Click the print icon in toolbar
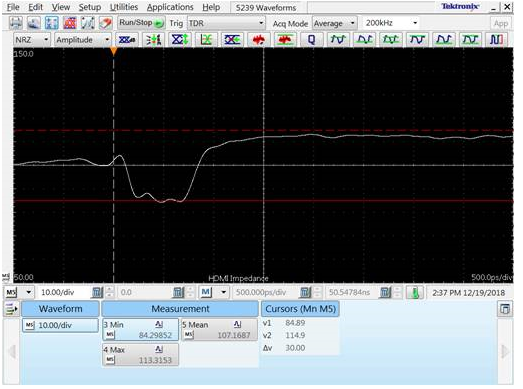Screen dimensions: 523x389 [15, 23]
